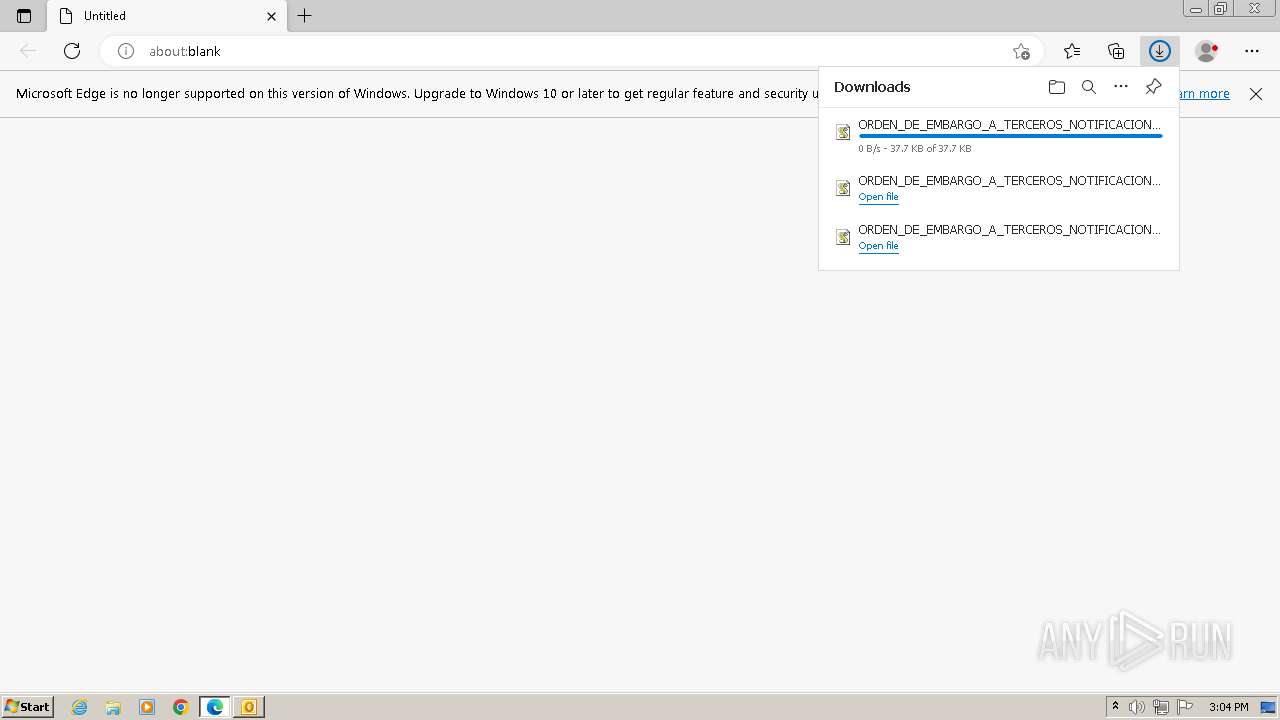Open More options in Downloads panel
The image size is (1280, 720).
[1121, 87]
